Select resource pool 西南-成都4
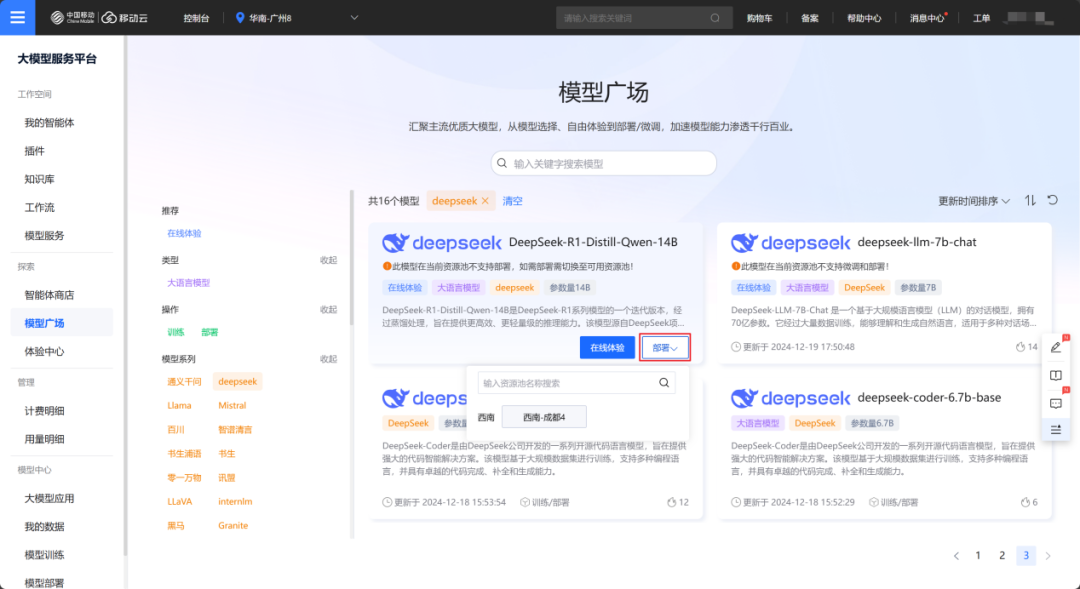This screenshot has width=1080, height=589. (x=544, y=417)
